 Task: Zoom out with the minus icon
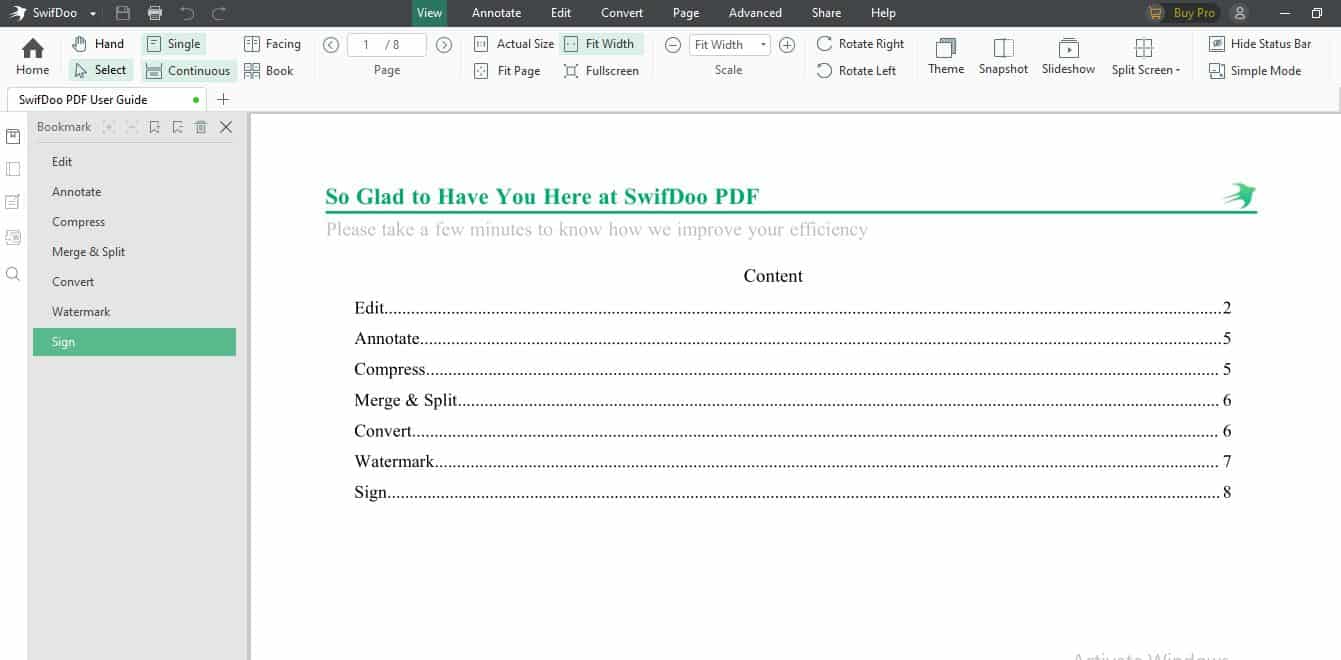point(673,45)
